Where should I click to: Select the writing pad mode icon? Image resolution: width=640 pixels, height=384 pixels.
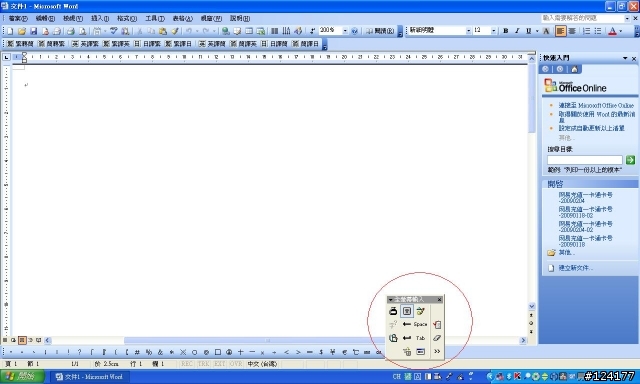tap(407, 311)
